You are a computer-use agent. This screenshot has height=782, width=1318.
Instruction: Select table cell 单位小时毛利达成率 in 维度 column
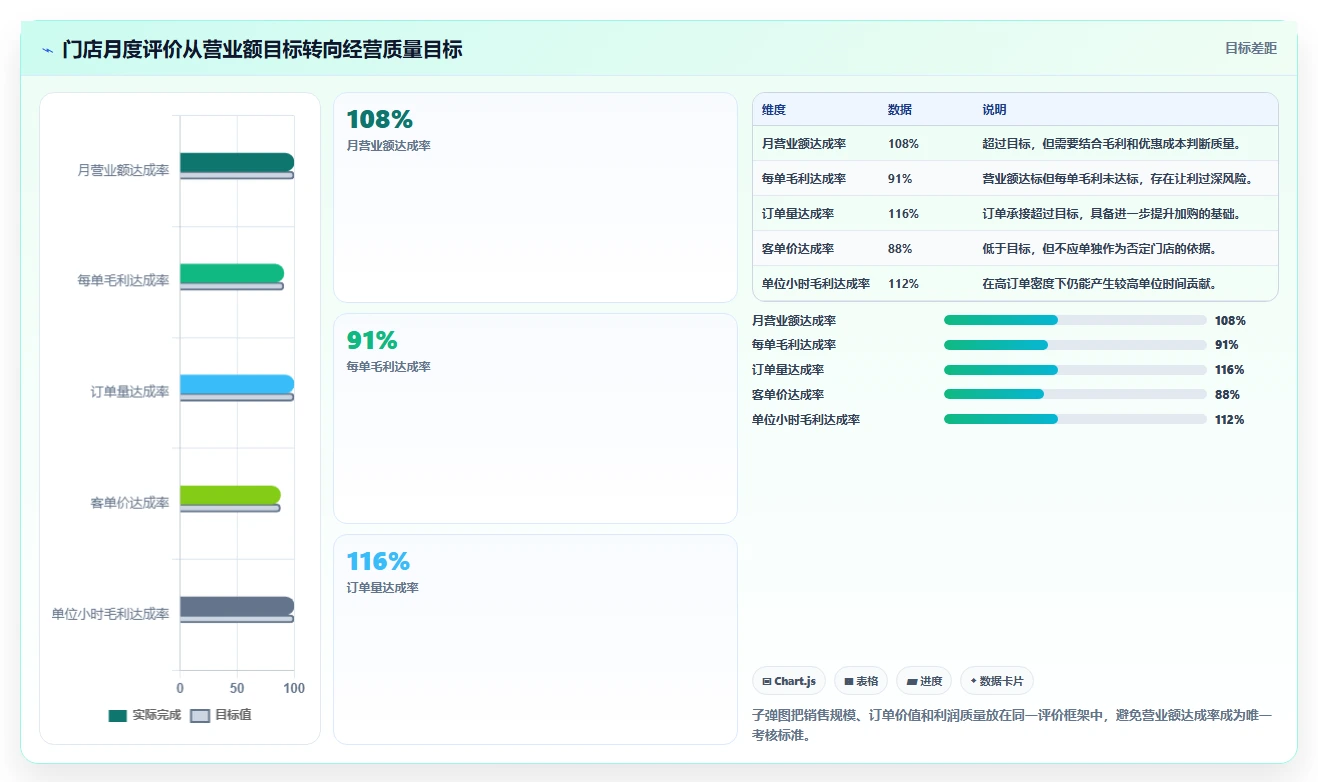click(816, 284)
